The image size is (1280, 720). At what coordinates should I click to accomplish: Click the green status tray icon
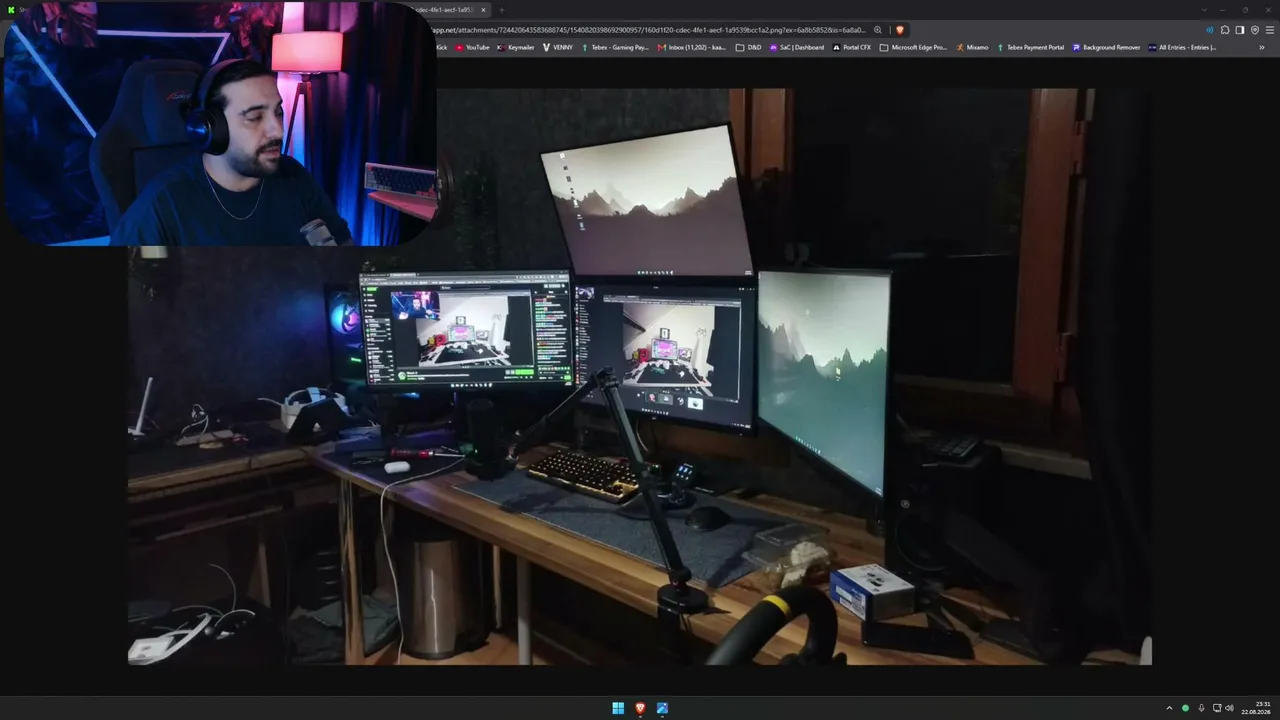(1185, 708)
